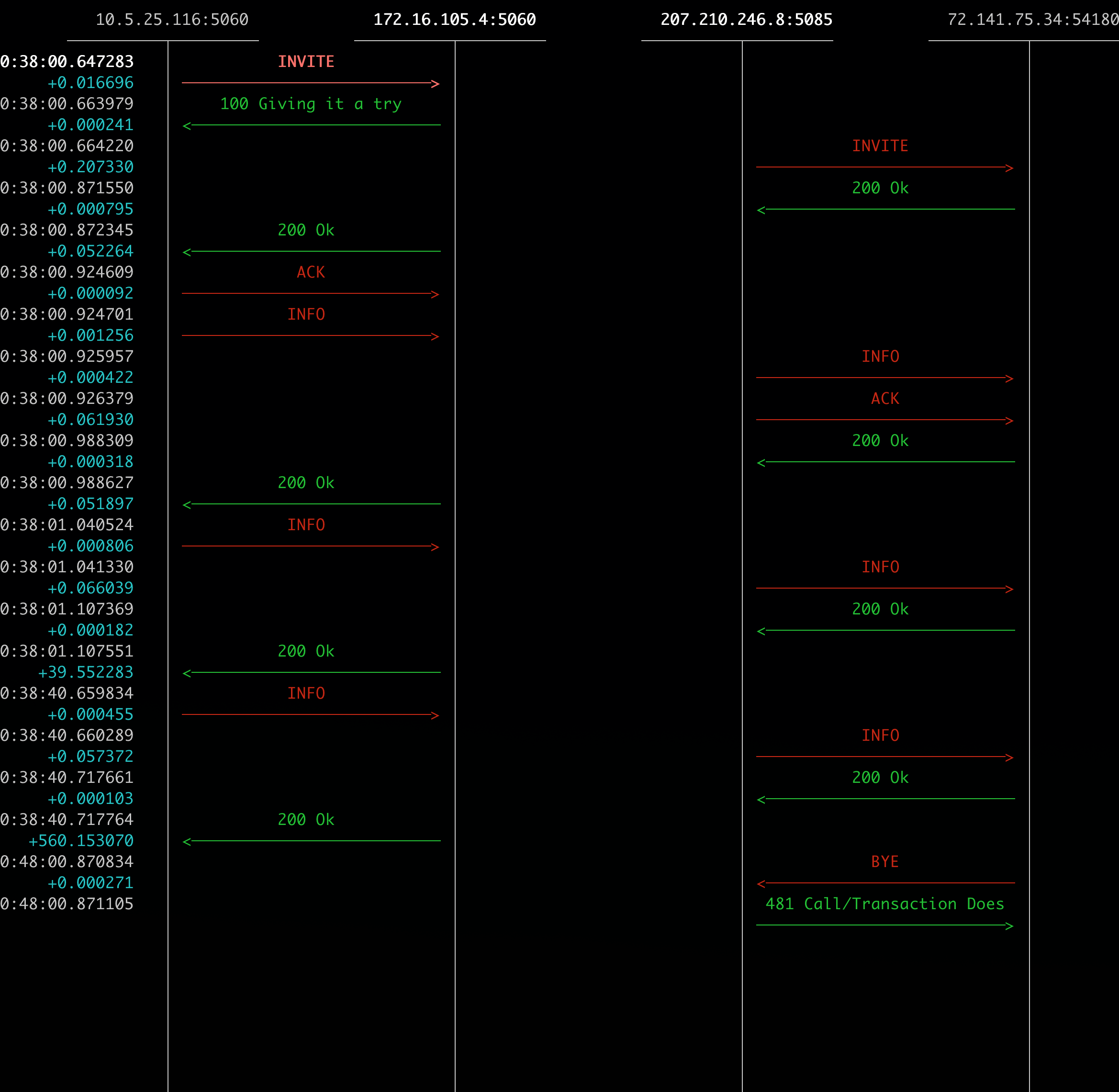Click the ACK message in right flow
This screenshot has height=1092, width=1119.
884,399
